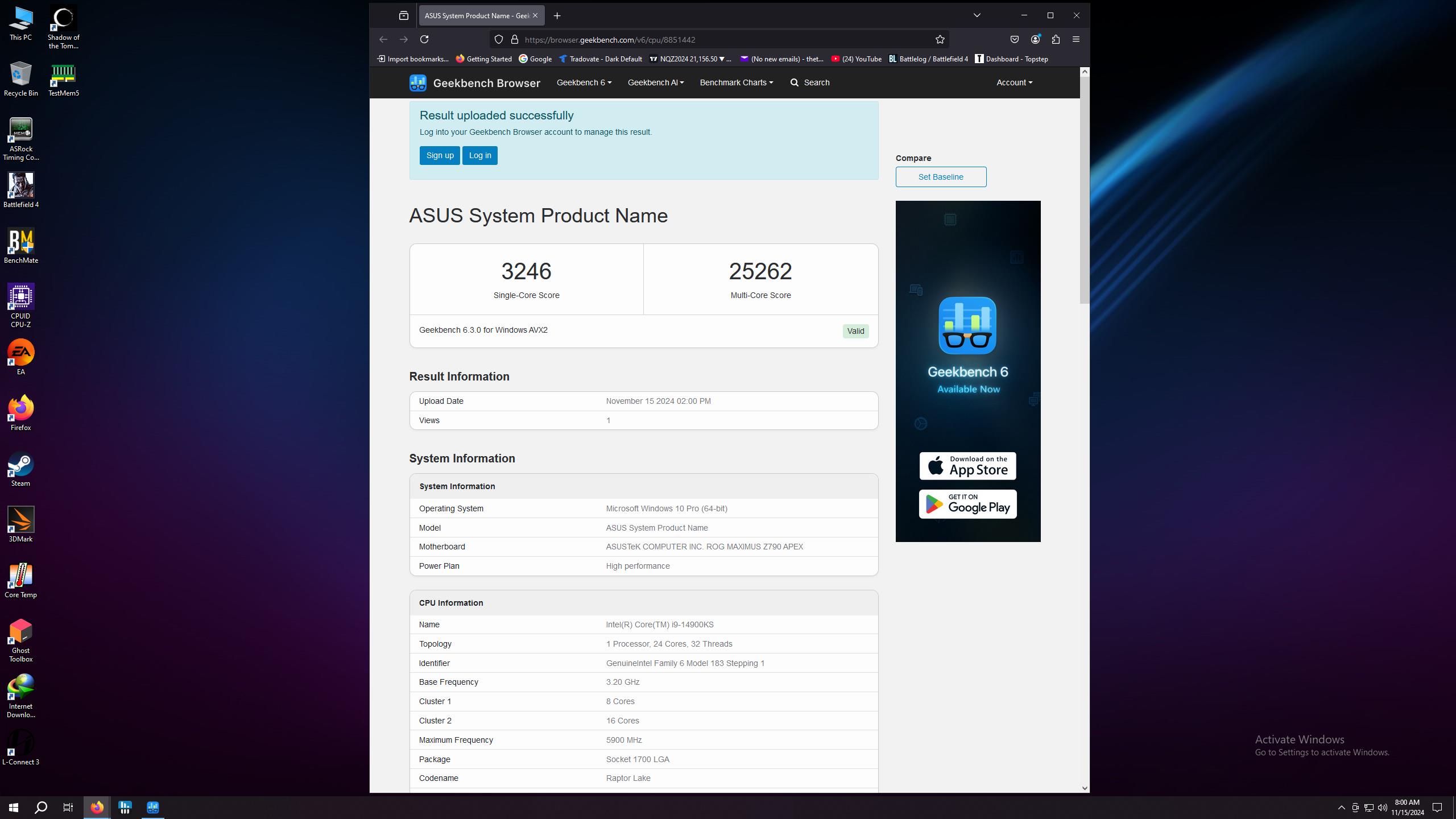Click the taskbar clock showing 8:00 AM

[x=1408, y=808]
